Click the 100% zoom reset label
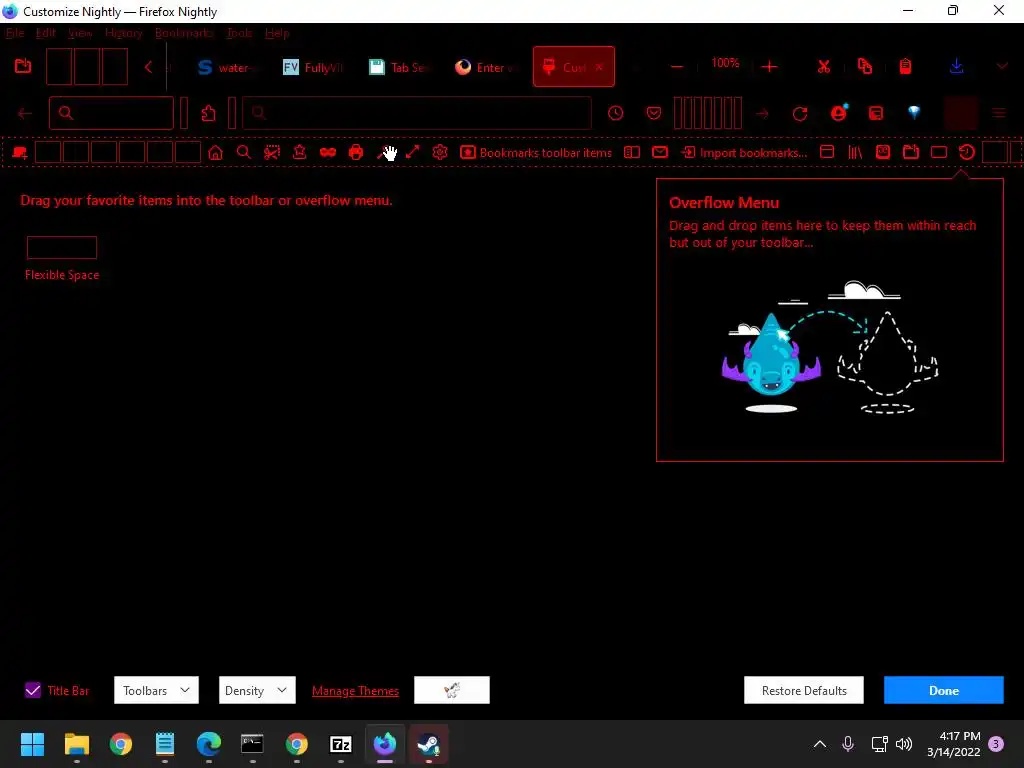Viewport: 1024px width, 768px height. [x=725, y=63]
